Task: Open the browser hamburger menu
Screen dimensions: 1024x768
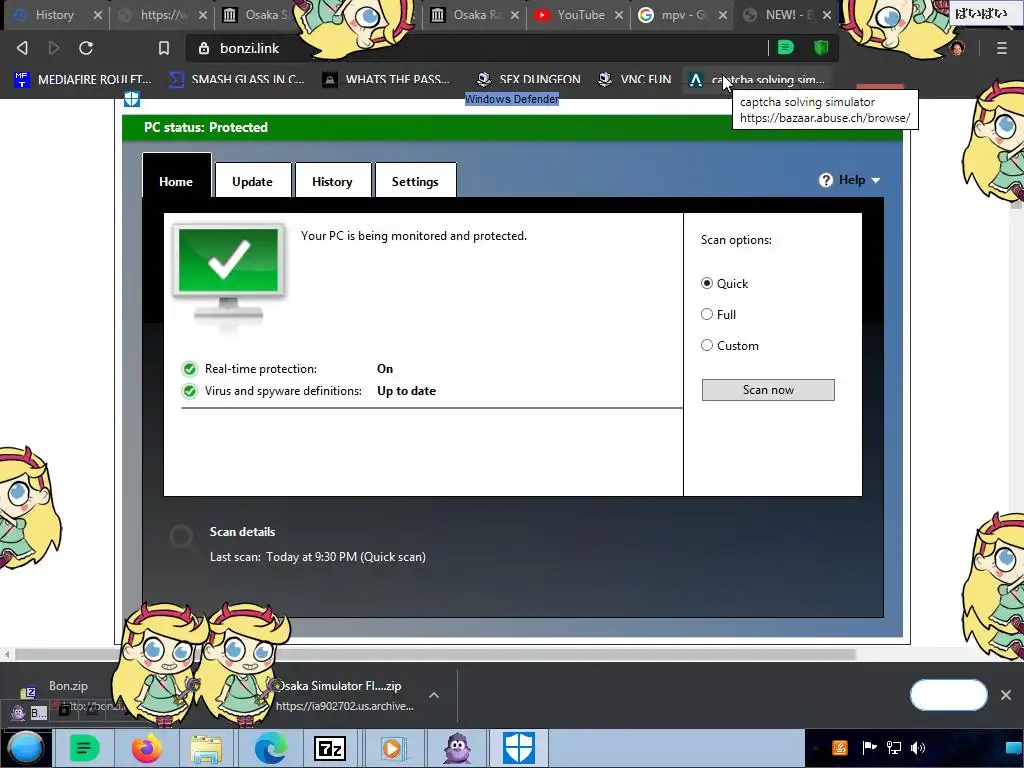Action: 1001,48
